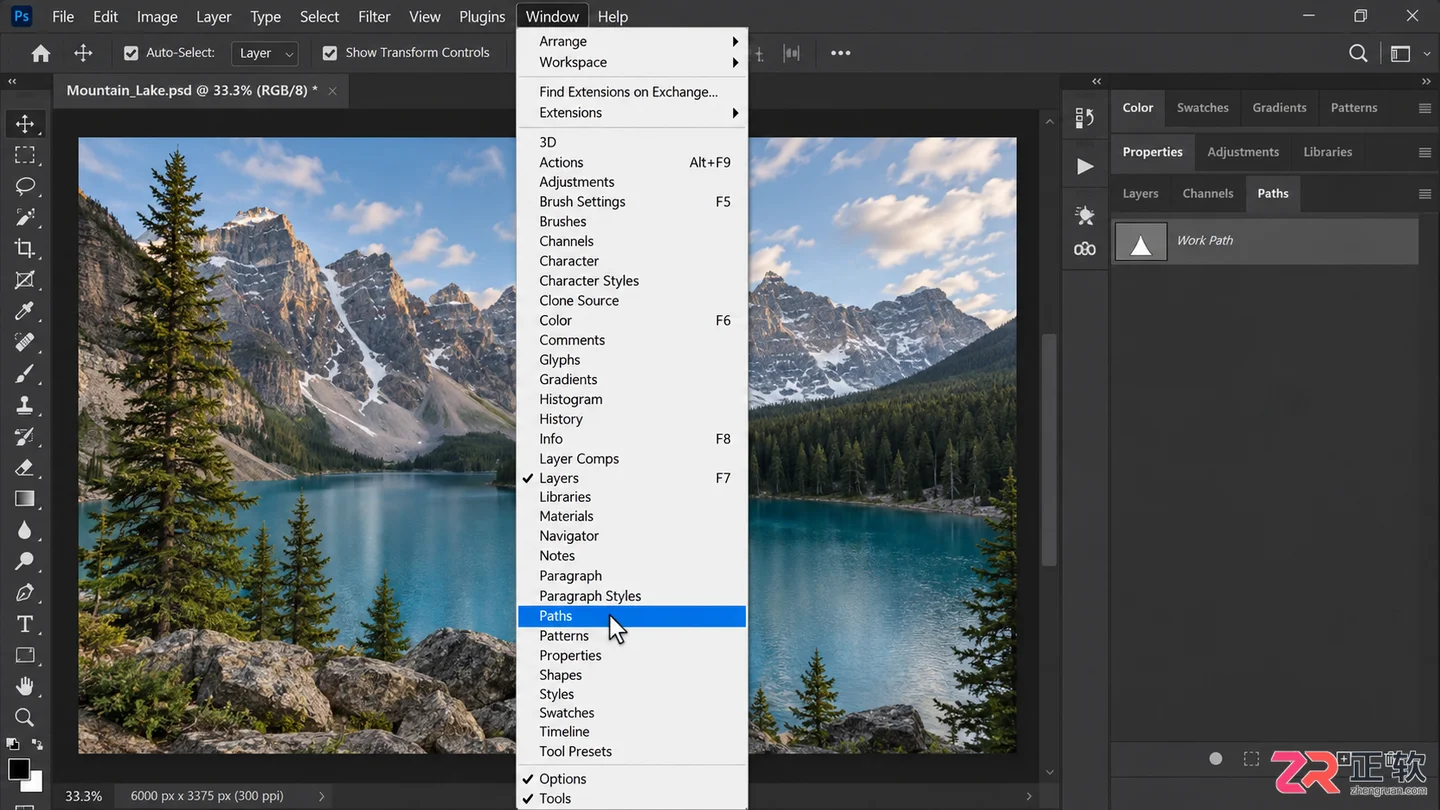Select the Crop tool
1440x810 pixels.
[25, 248]
